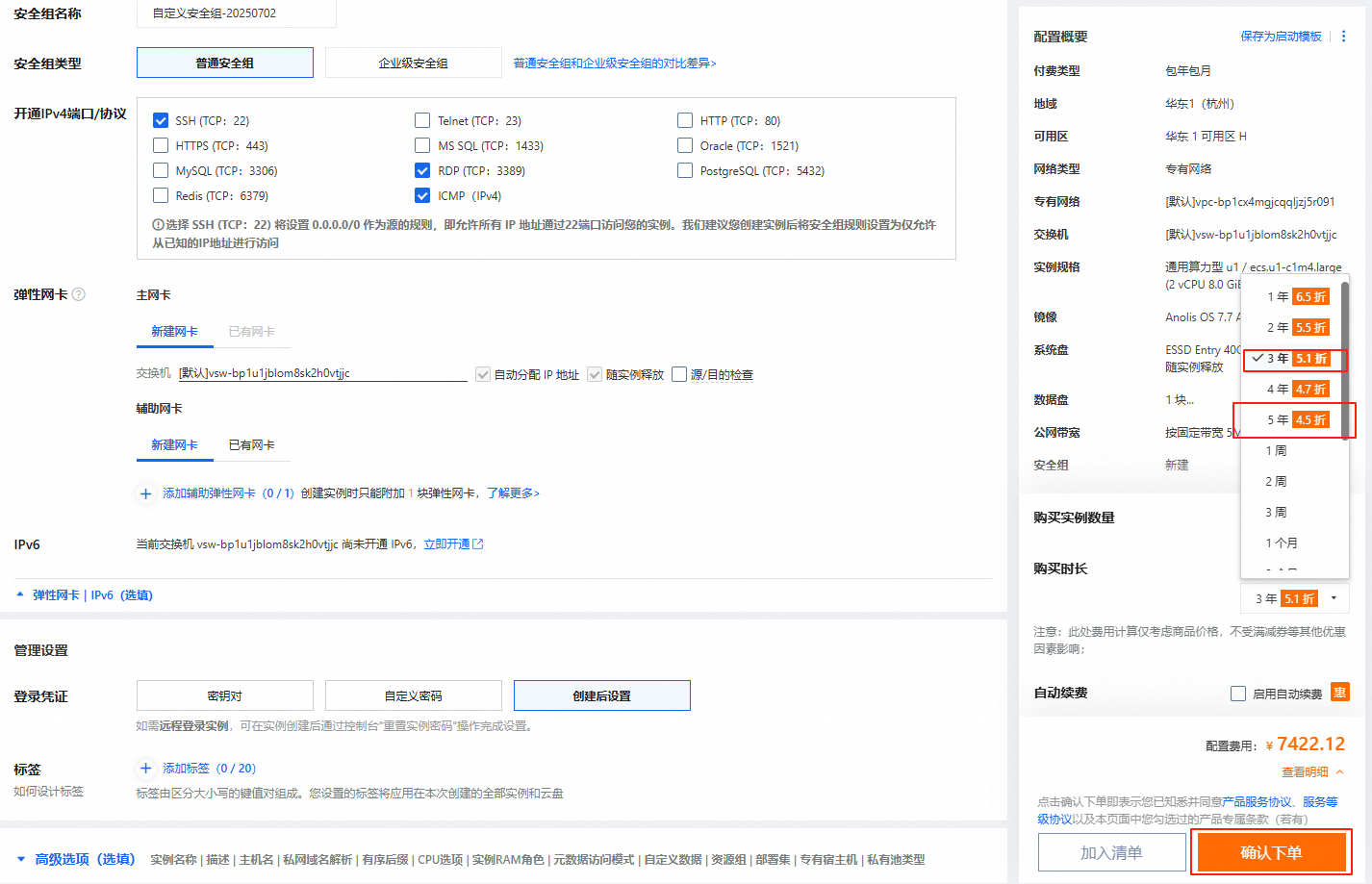
Task: Pick 1 个月 in the duration list
Action: pyautogui.click(x=1292, y=543)
